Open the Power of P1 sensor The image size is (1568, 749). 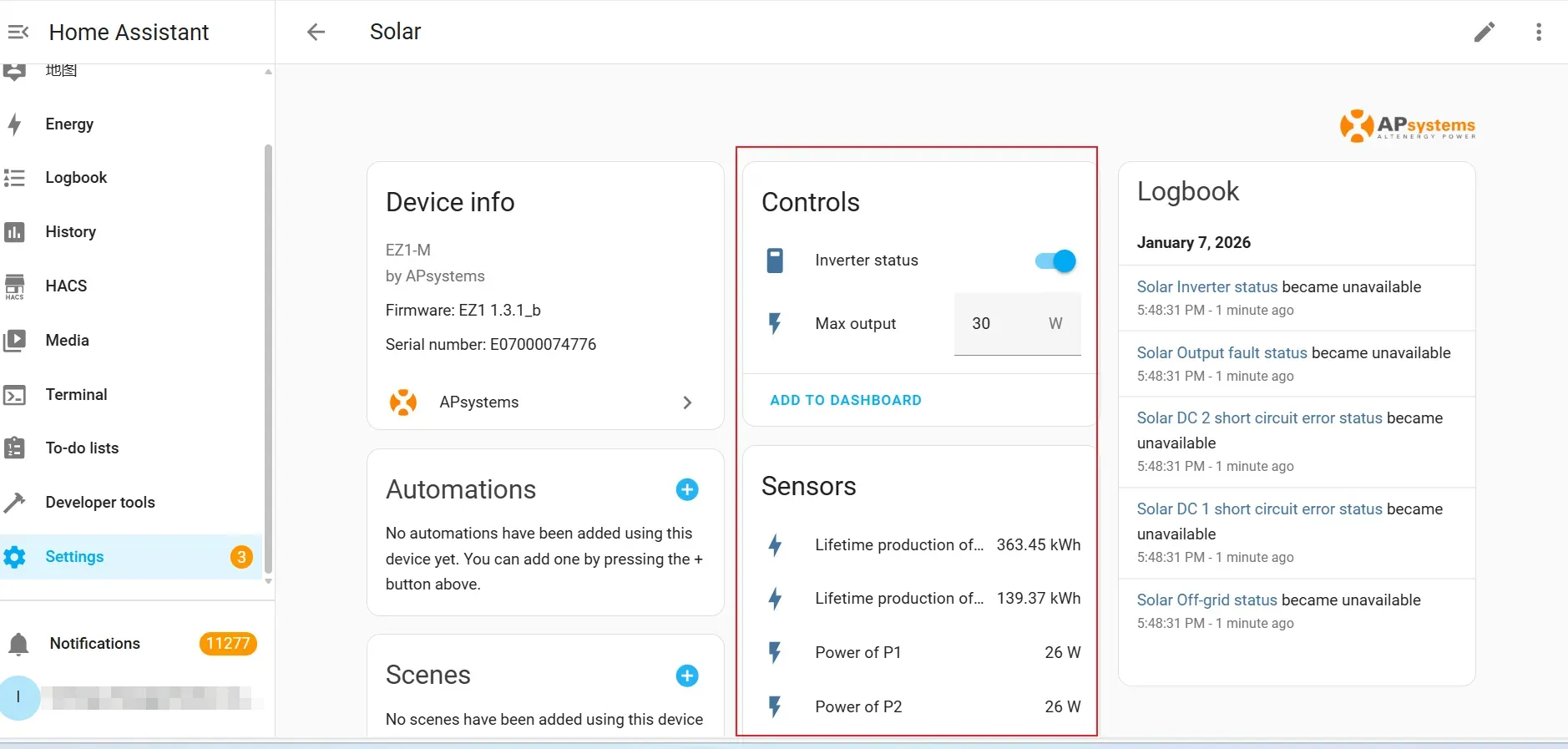click(857, 652)
